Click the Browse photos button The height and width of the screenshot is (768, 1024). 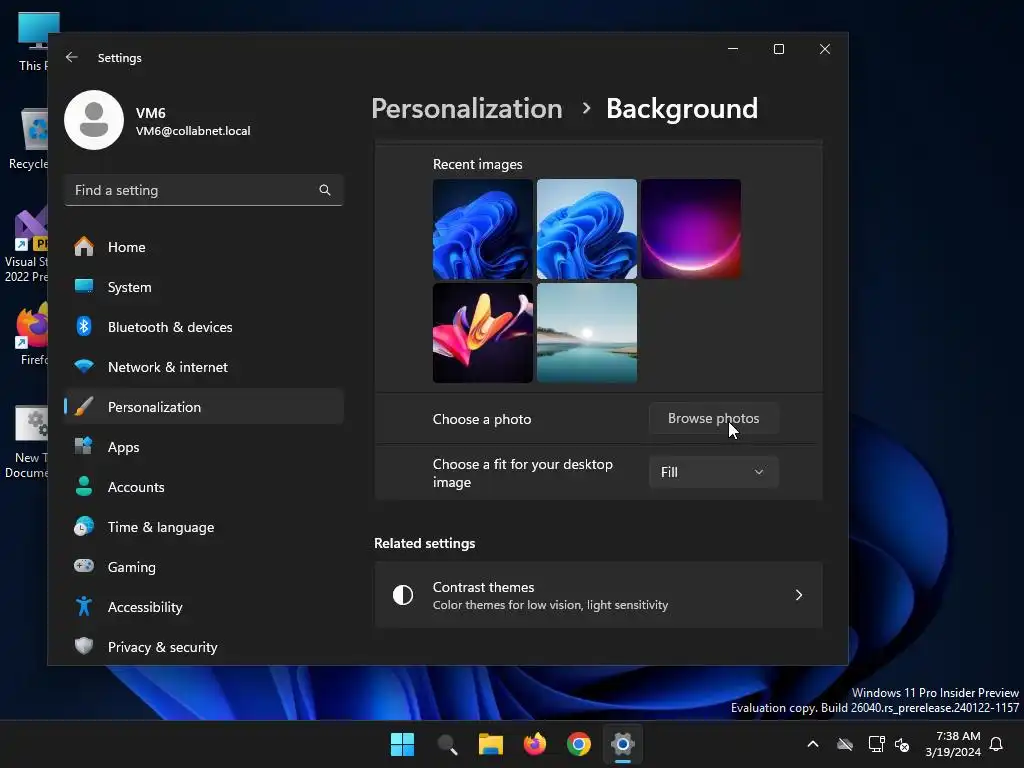point(713,418)
